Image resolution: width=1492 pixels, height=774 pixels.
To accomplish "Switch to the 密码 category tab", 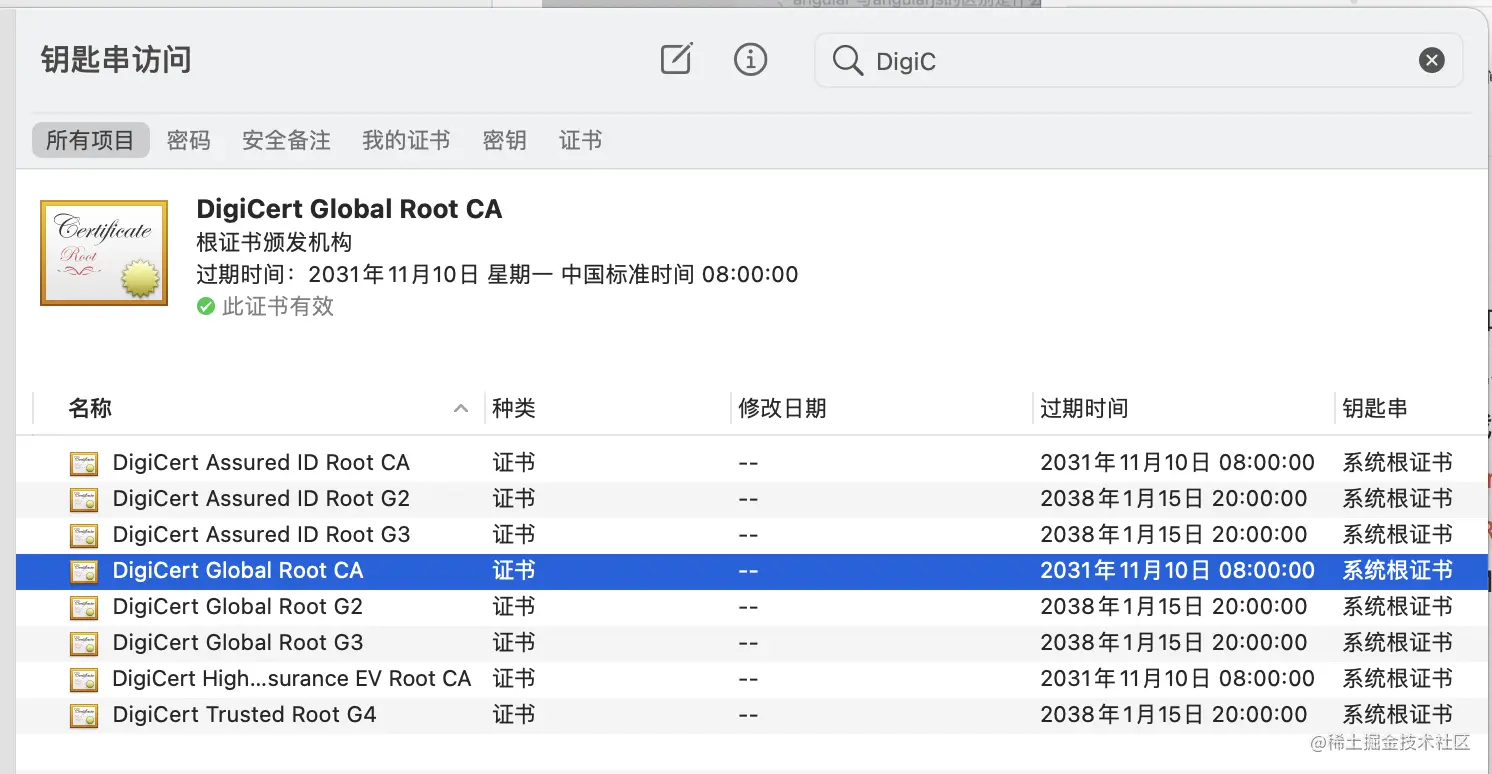I will click(188, 140).
